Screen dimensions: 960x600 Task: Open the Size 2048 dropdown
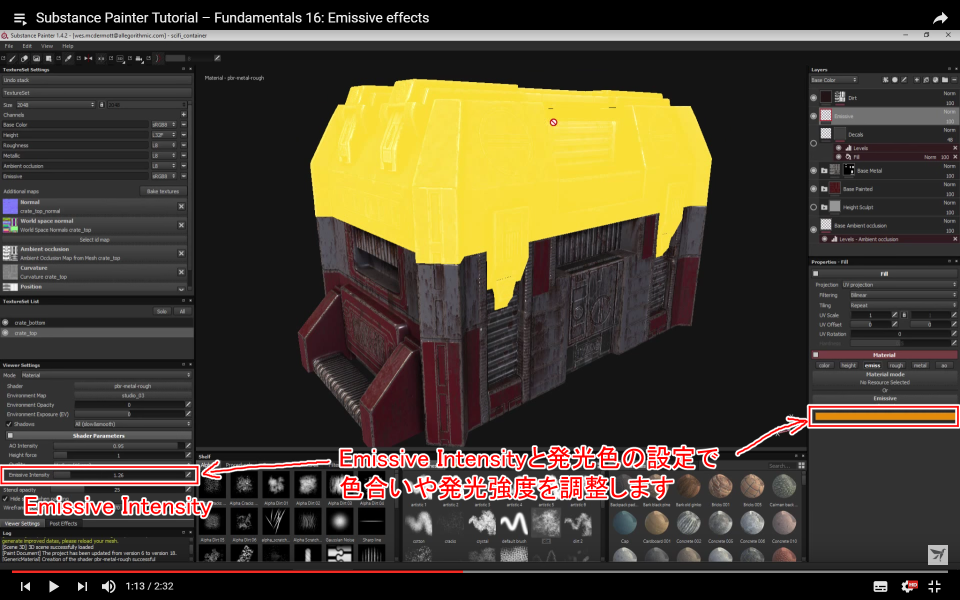55,105
